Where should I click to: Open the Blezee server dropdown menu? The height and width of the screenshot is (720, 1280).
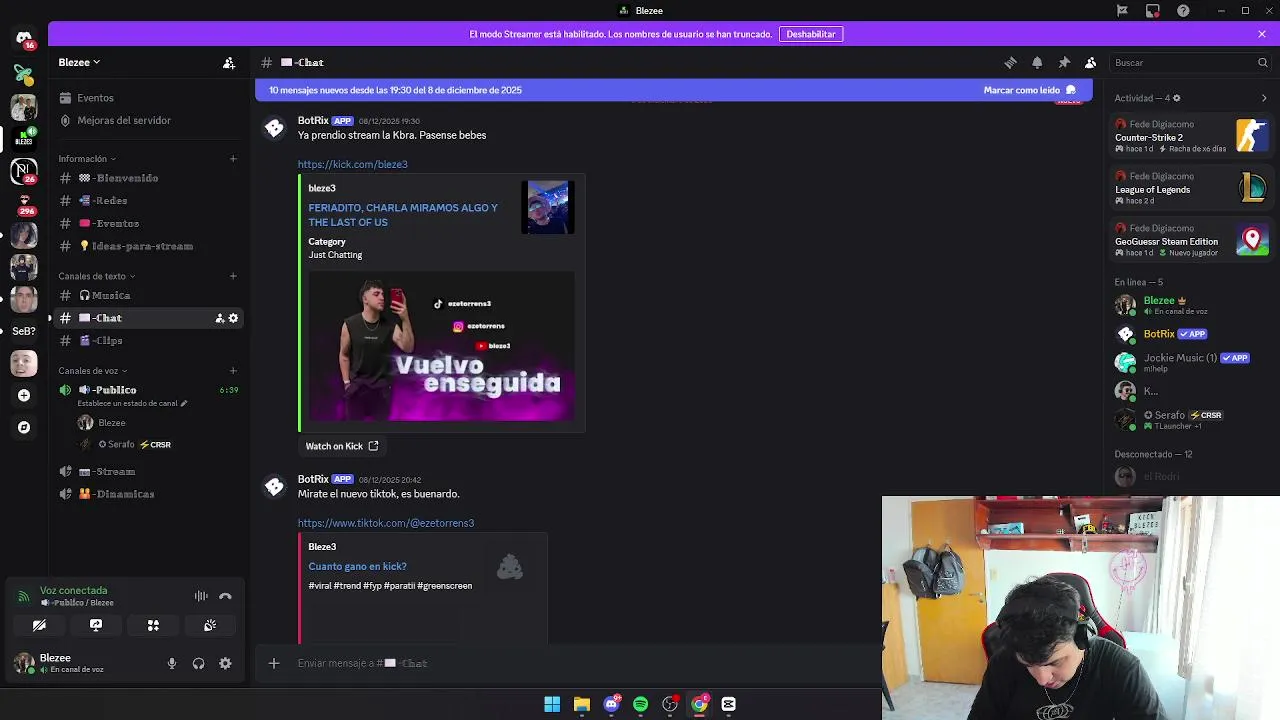(79, 62)
